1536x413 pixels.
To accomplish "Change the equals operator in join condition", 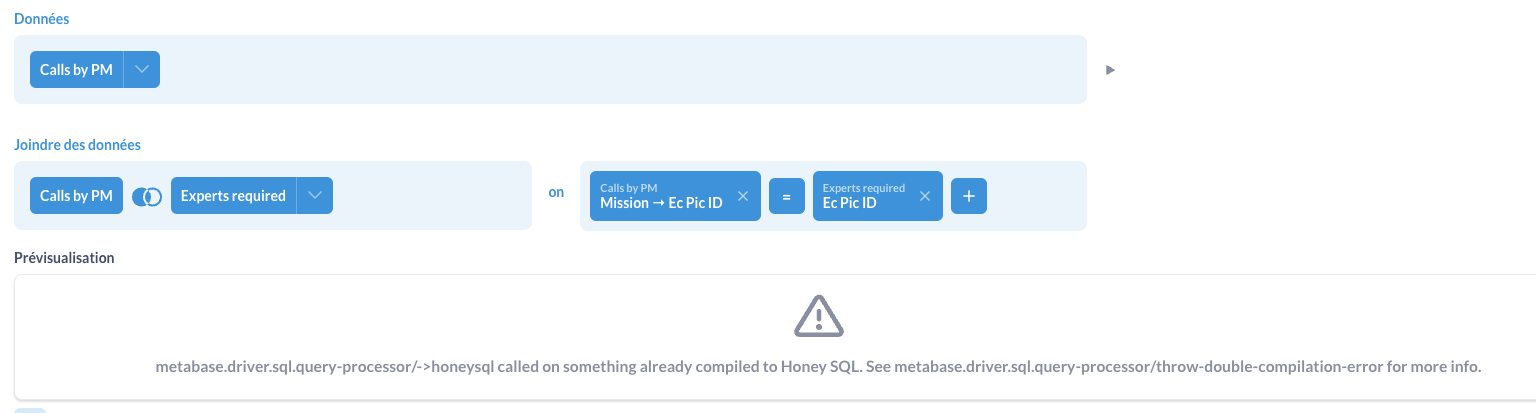I will coord(787,196).
